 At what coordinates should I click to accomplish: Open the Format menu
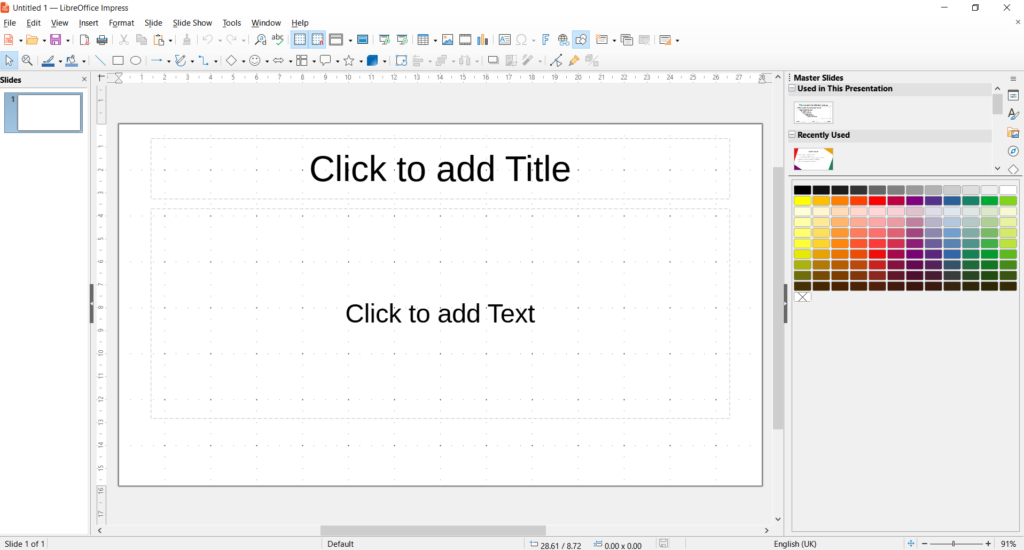point(121,22)
